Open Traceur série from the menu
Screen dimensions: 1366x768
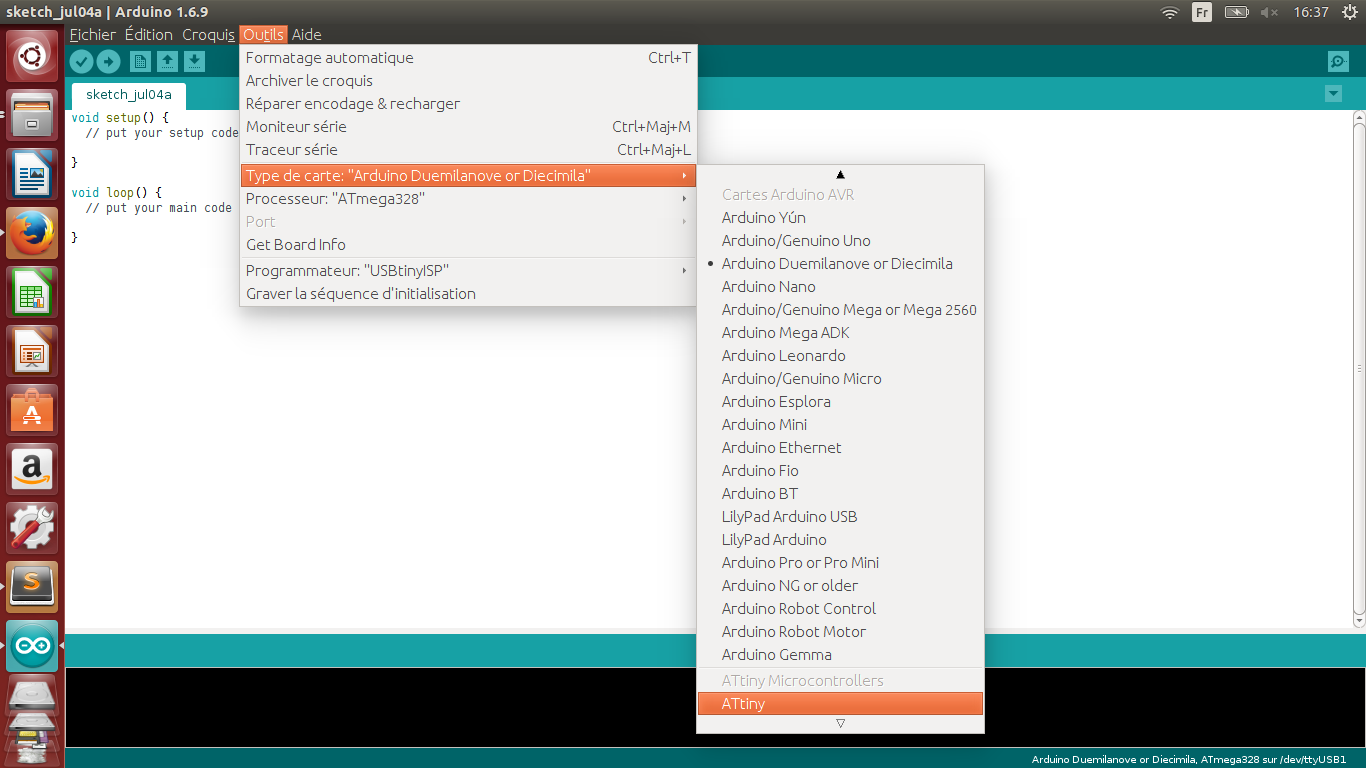click(x=468, y=150)
